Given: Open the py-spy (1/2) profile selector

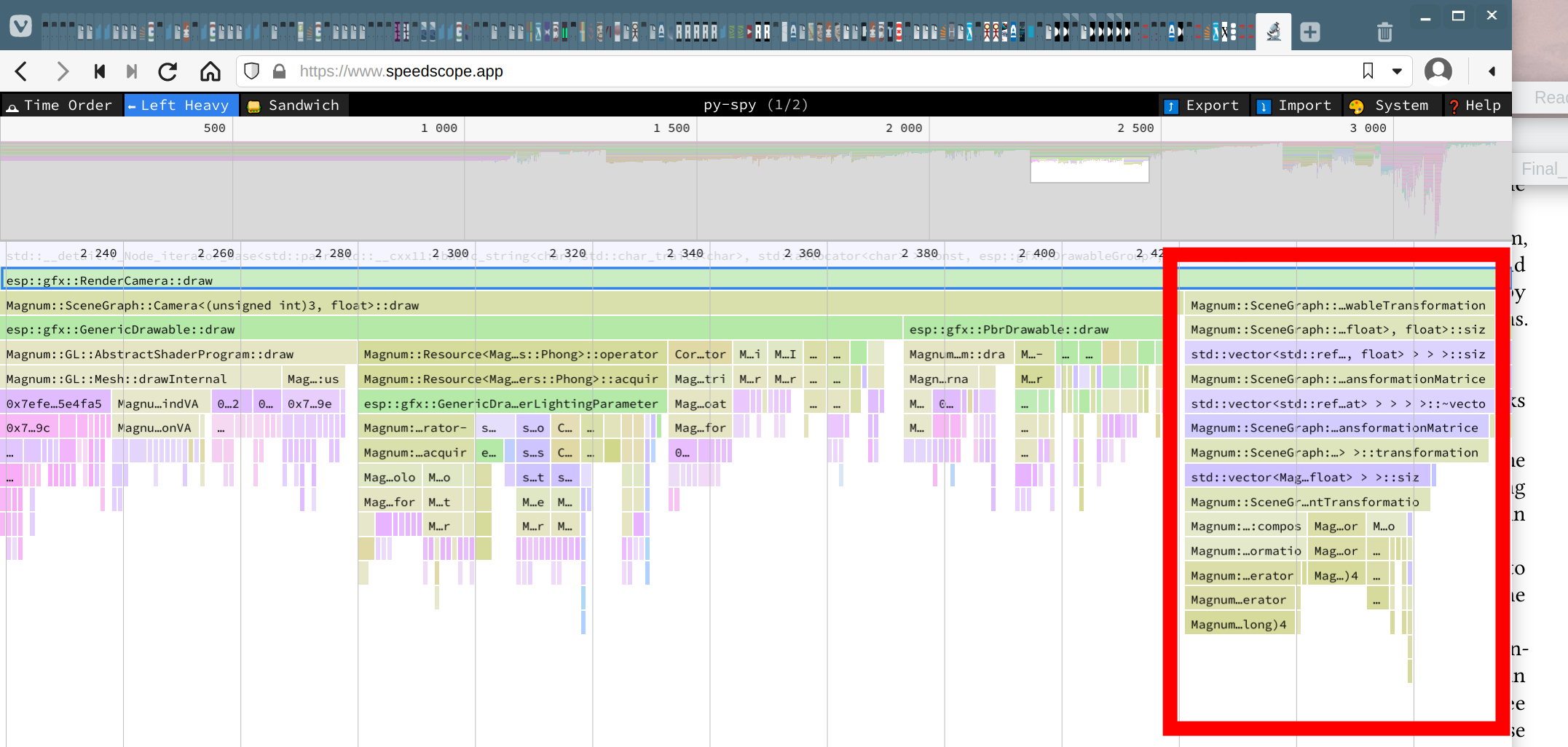Looking at the screenshot, I should pyautogui.click(x=755, y=105).
